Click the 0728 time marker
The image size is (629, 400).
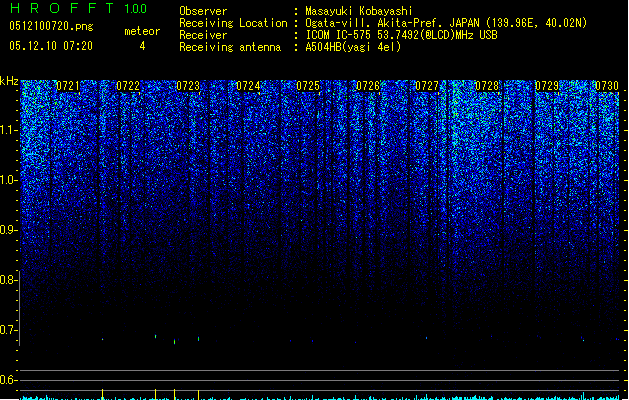pos(487,86)
